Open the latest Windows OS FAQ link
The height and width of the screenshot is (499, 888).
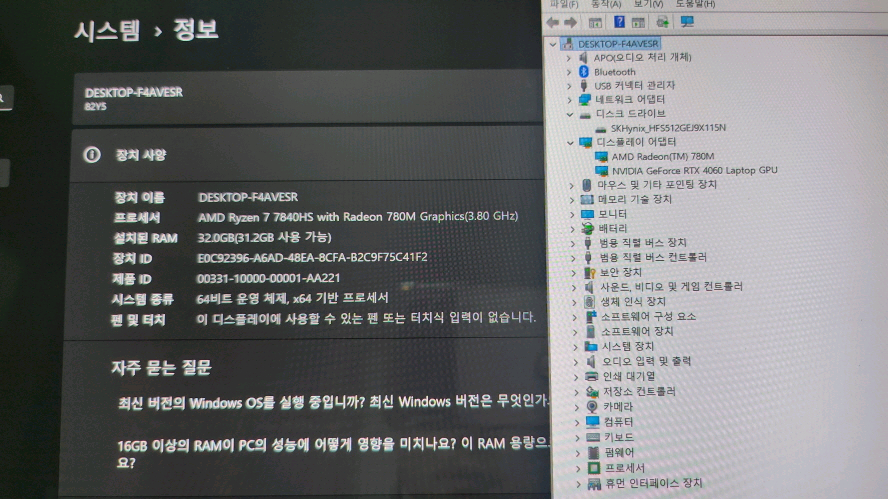click(x=333, y=403)
